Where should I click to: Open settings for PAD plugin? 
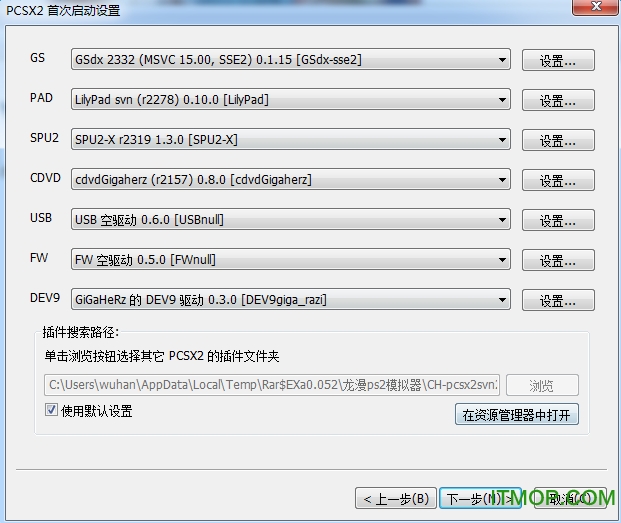tap(558, 100)
